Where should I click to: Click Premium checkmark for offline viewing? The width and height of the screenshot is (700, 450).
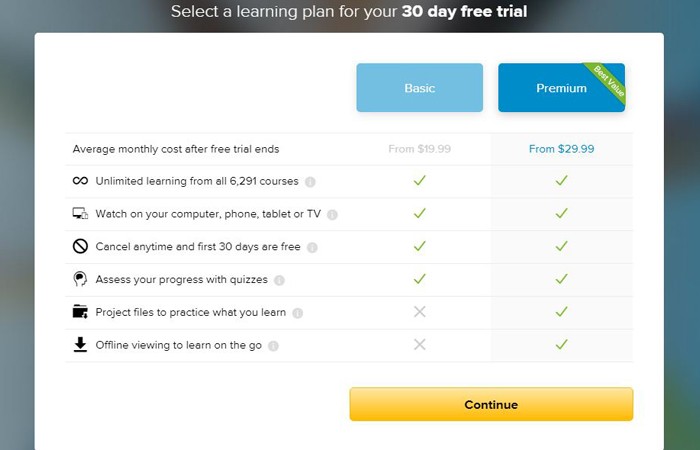[x=561, y=345]
